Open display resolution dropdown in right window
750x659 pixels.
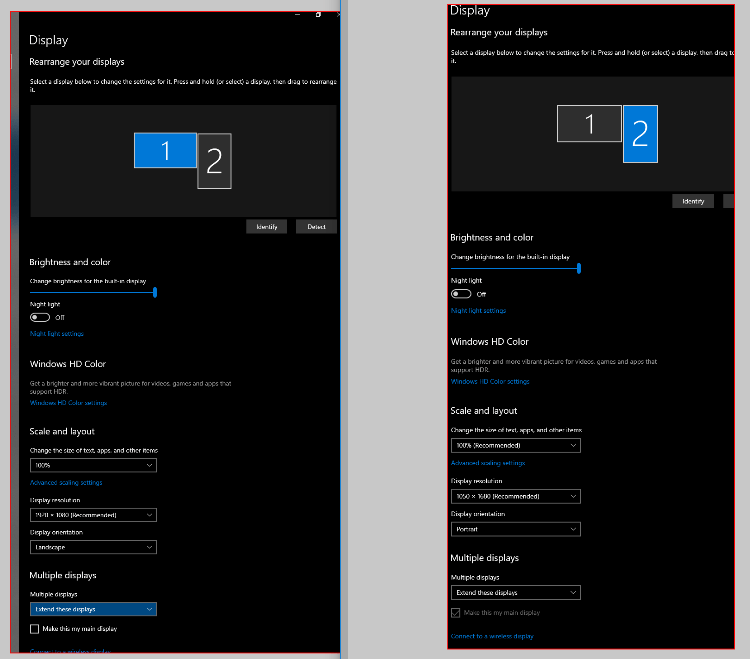coord(516,496)
